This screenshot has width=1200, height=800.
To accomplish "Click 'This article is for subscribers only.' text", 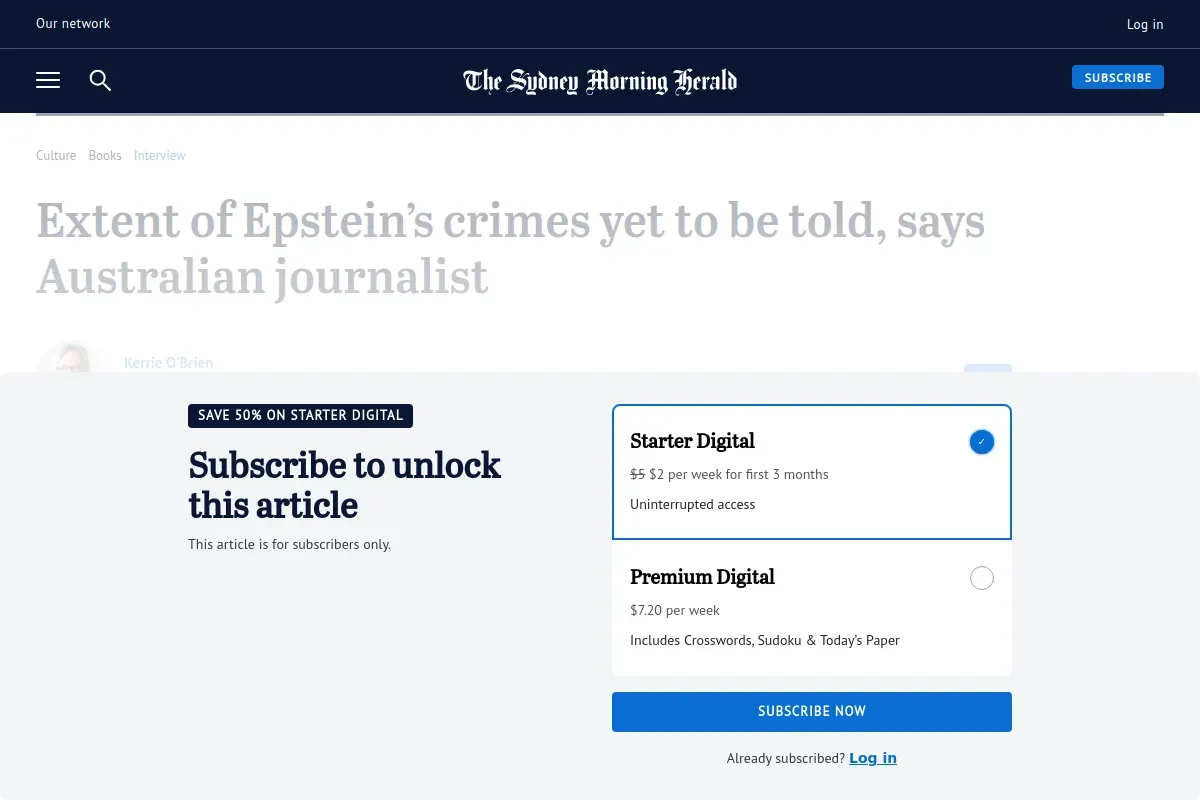I will coord(290,545).
